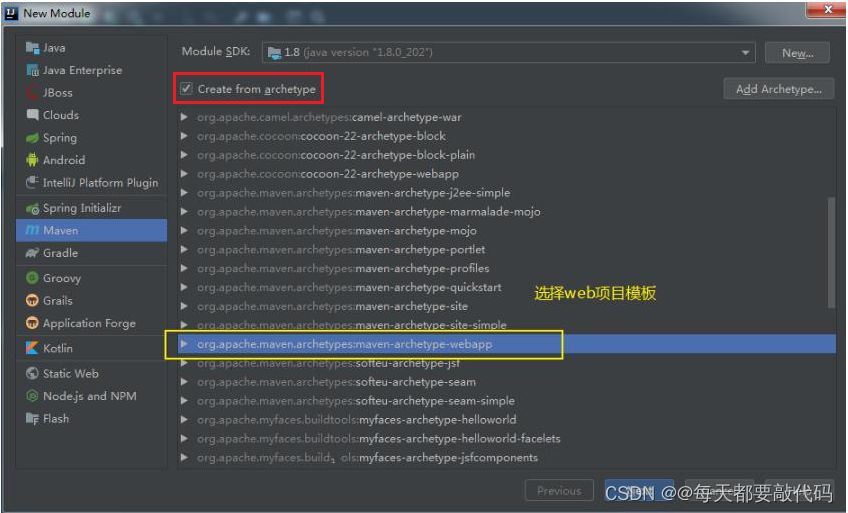Click the Previous button
The height and width of the screenshot is (513, 848).
[559, 490]
